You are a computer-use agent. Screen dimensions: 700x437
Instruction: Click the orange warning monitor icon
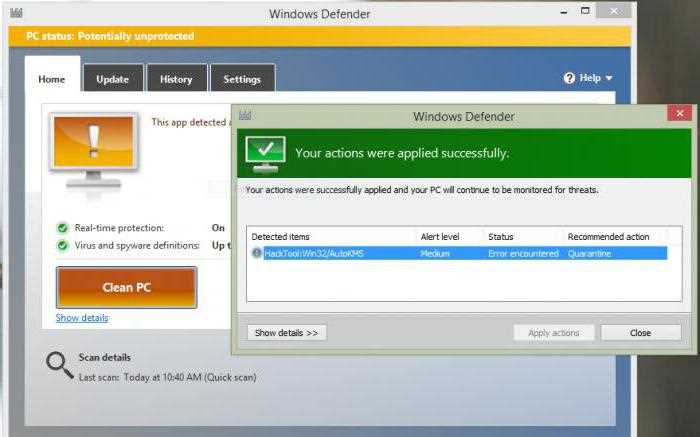point(94,151)
